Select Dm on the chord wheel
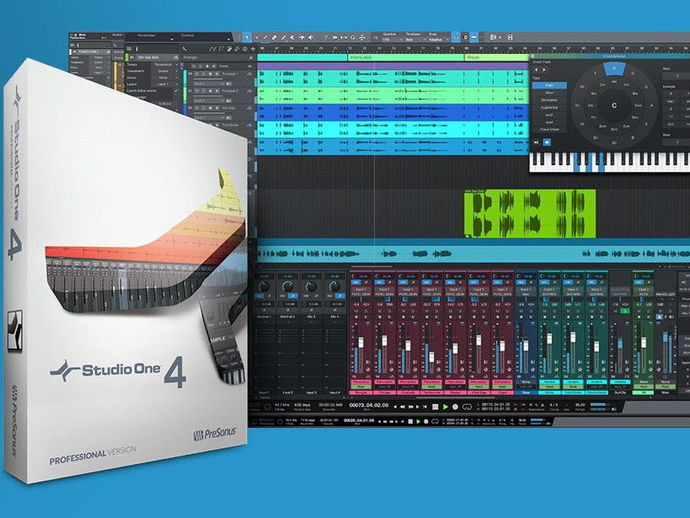This screenshot has height=518, width=690. click(602, 85)
